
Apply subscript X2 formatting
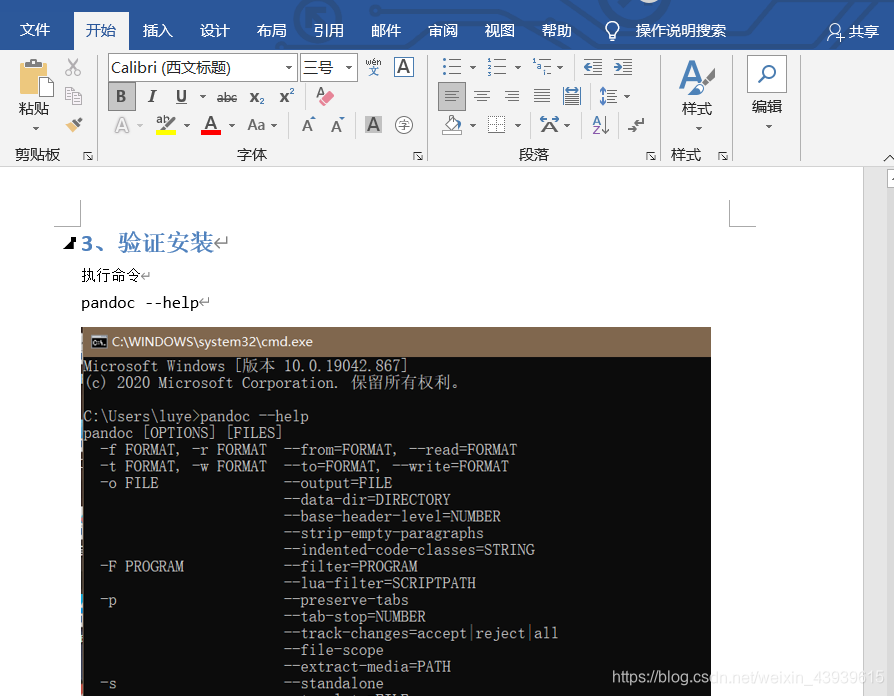click(257, 97)
